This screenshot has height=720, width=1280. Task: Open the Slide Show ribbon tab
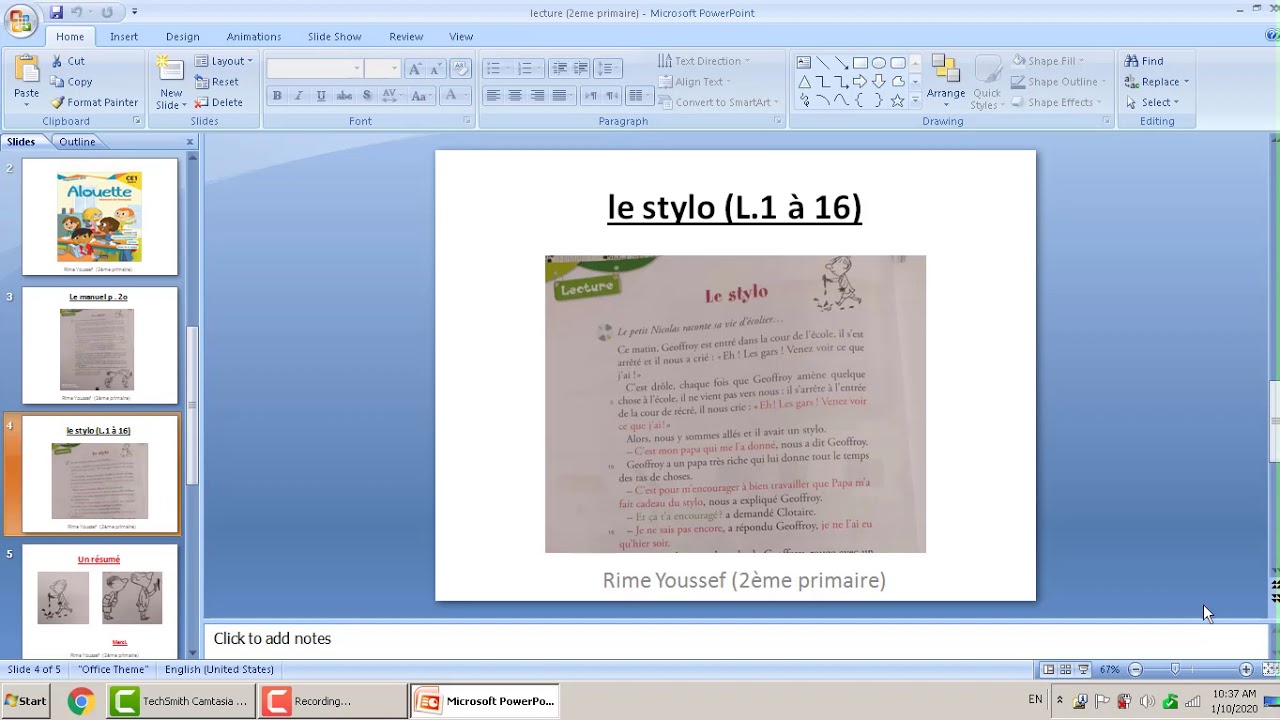tap(334, 36)
